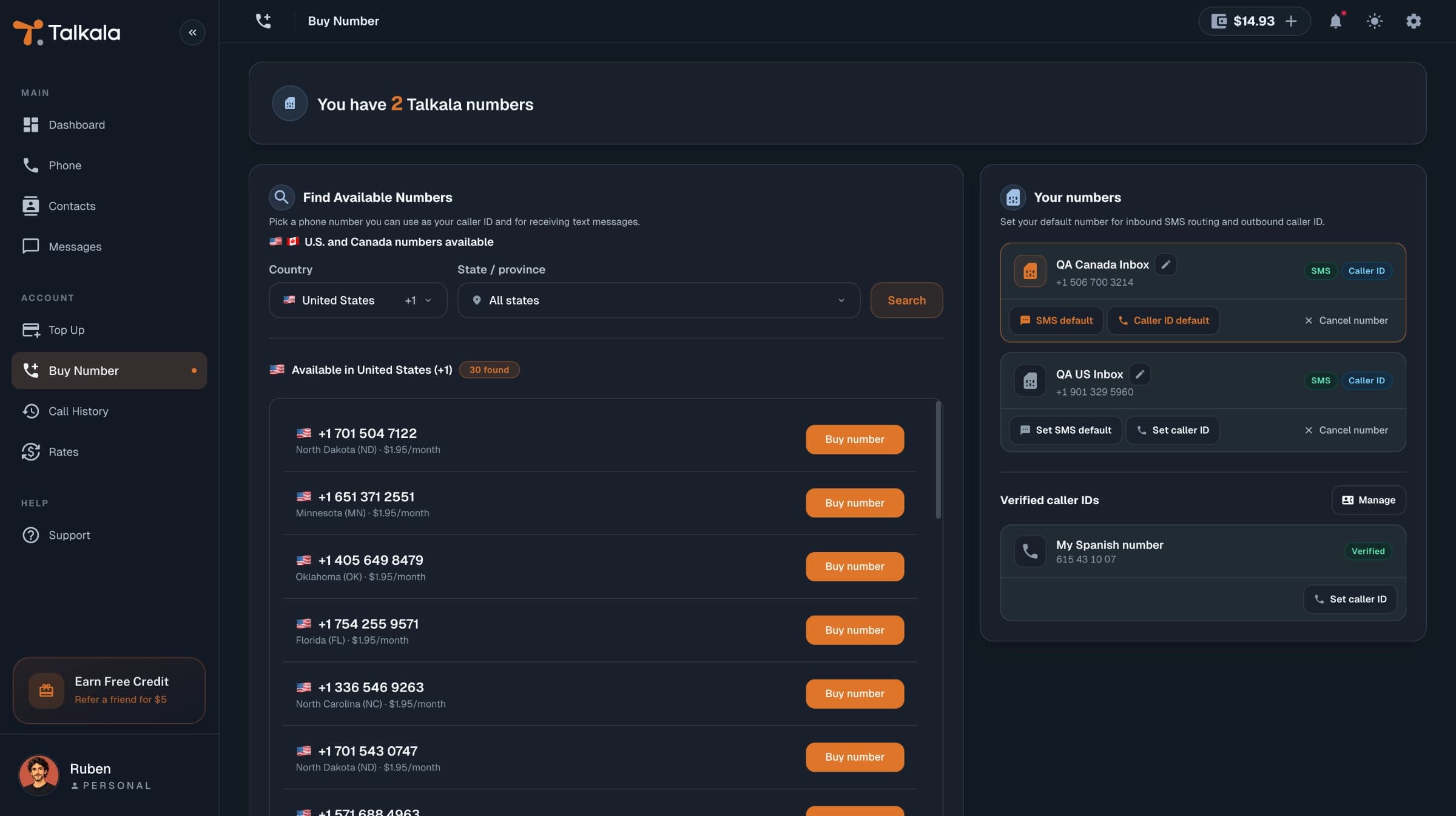The image size is (1456, 816).
Task: Buy number +1 651 371 2551
Action: (854, 503)
